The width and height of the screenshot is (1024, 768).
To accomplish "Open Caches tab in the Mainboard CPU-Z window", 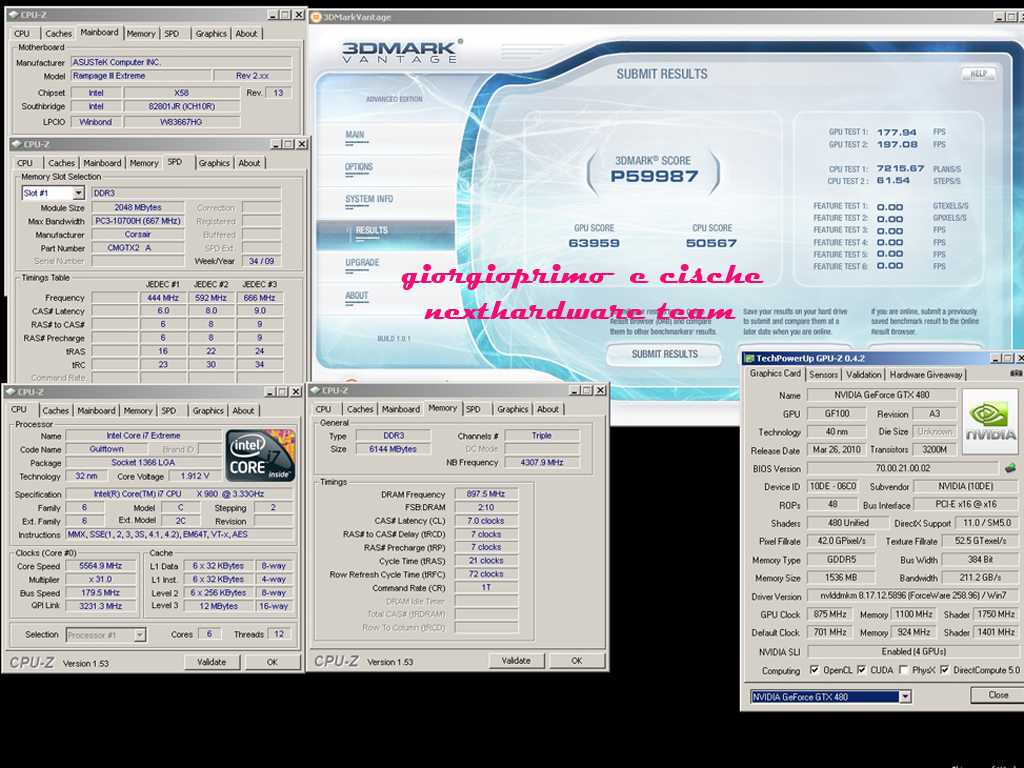I will pos(59,33).
